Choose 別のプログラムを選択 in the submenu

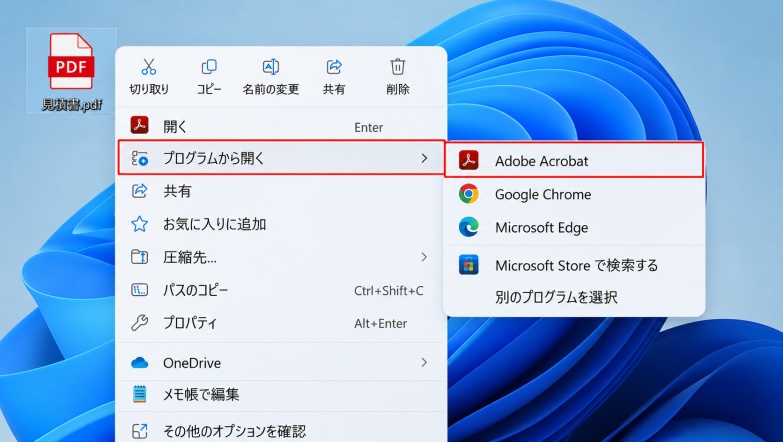[574, 297]
